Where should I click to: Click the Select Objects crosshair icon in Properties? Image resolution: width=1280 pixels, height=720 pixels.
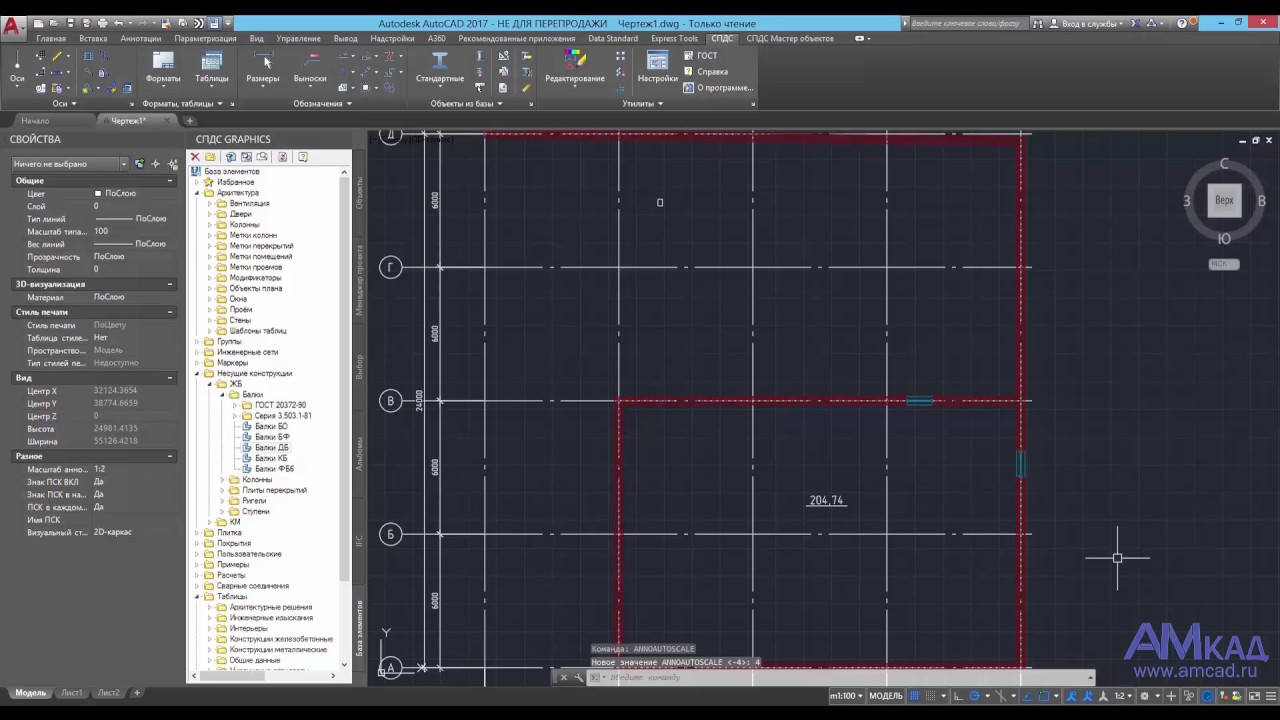tap(156, 164)
